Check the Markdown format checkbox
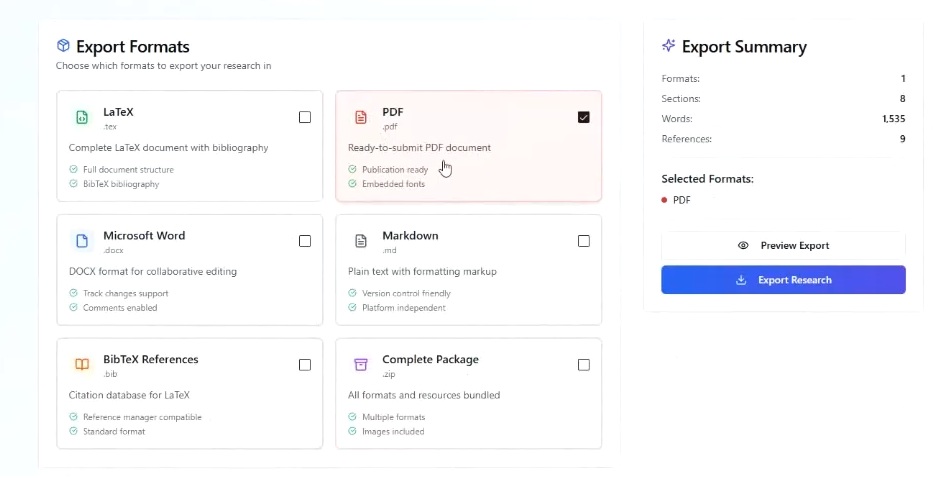 (584, 241)
